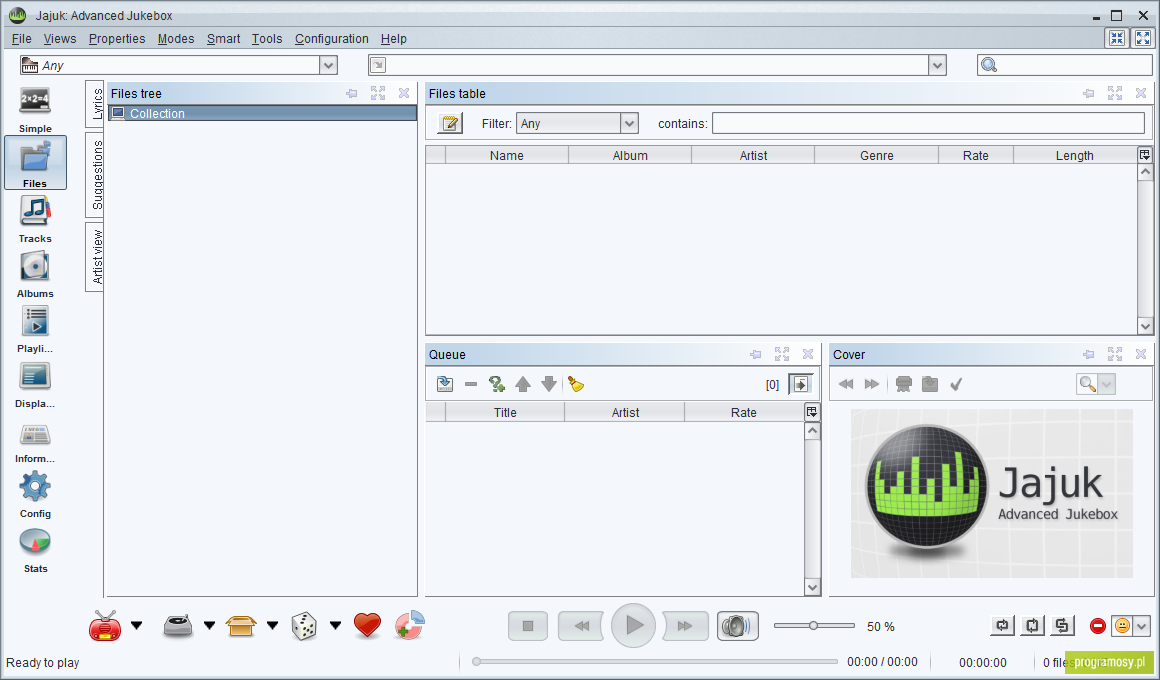Image resolution: width=1160 pixels, height=680 pixels.
Task: Open the Files perspective
Action: [x=35, y=163]
